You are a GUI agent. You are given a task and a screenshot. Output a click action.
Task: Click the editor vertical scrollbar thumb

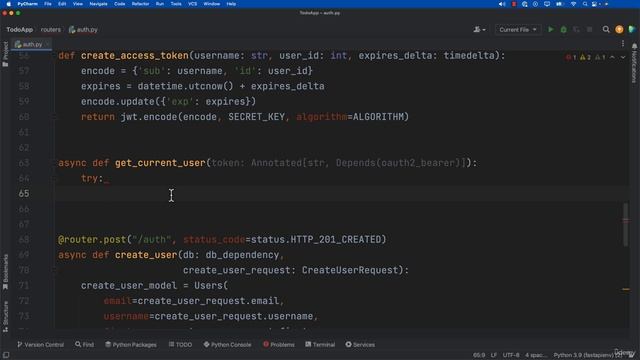pos(625,224)
